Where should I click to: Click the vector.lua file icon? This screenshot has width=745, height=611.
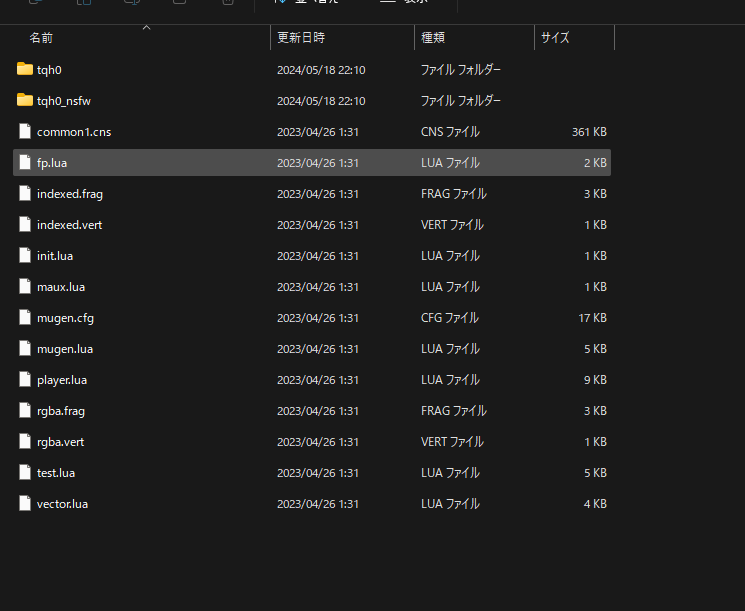tap(25, 504)
